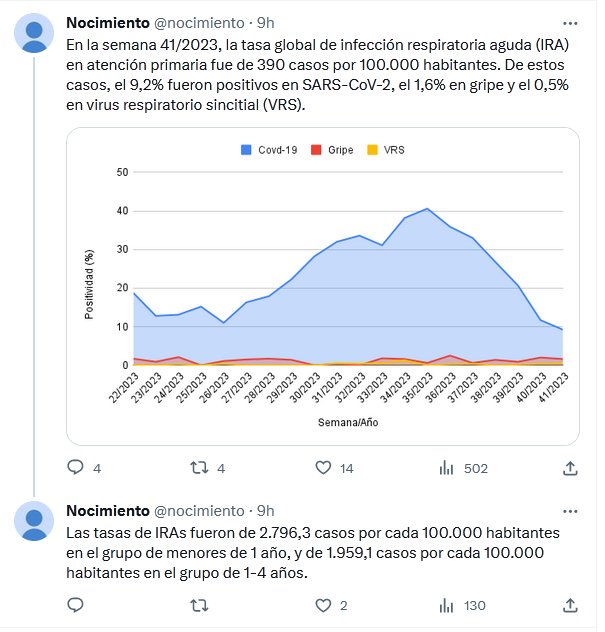Image resolution: width=605 pixels, height=632 pixels.
Task: Click the red Gripe legend swatch
Action: click(316, 150)
